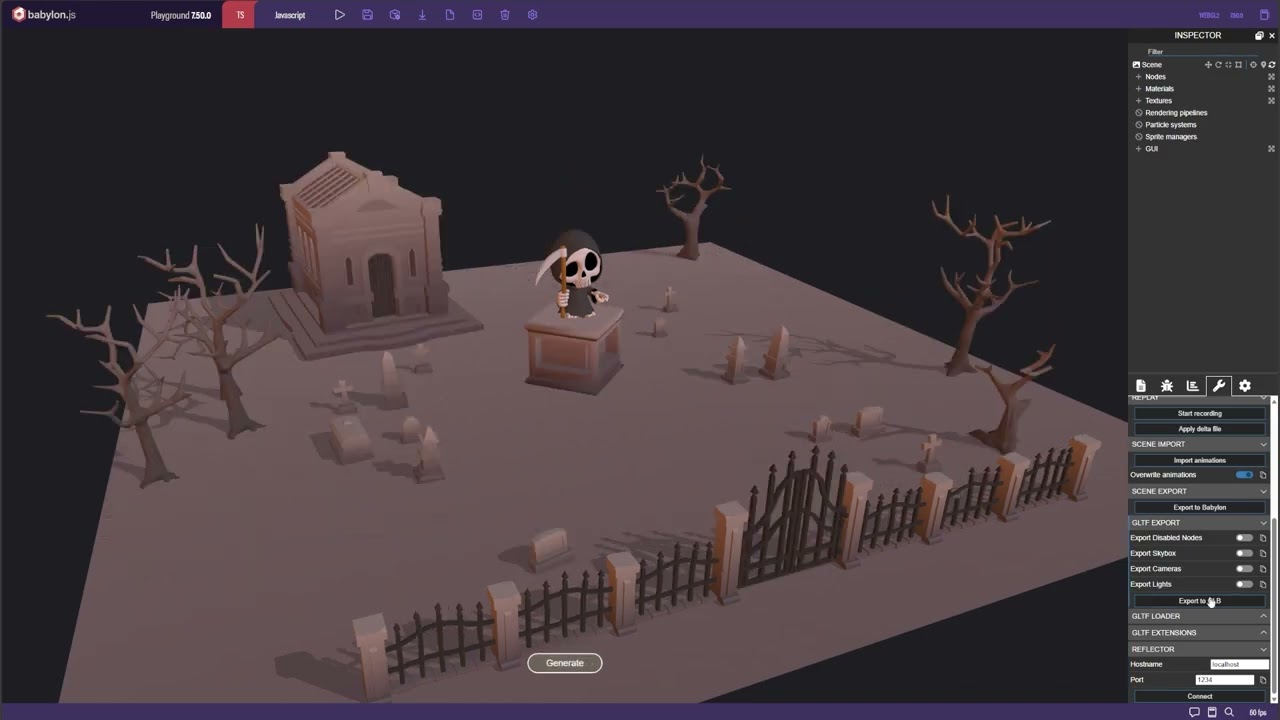Expand the Nodes tree with its plus sign
1280x720 pixels.
pyautogui.click(x=1138, y=77)
